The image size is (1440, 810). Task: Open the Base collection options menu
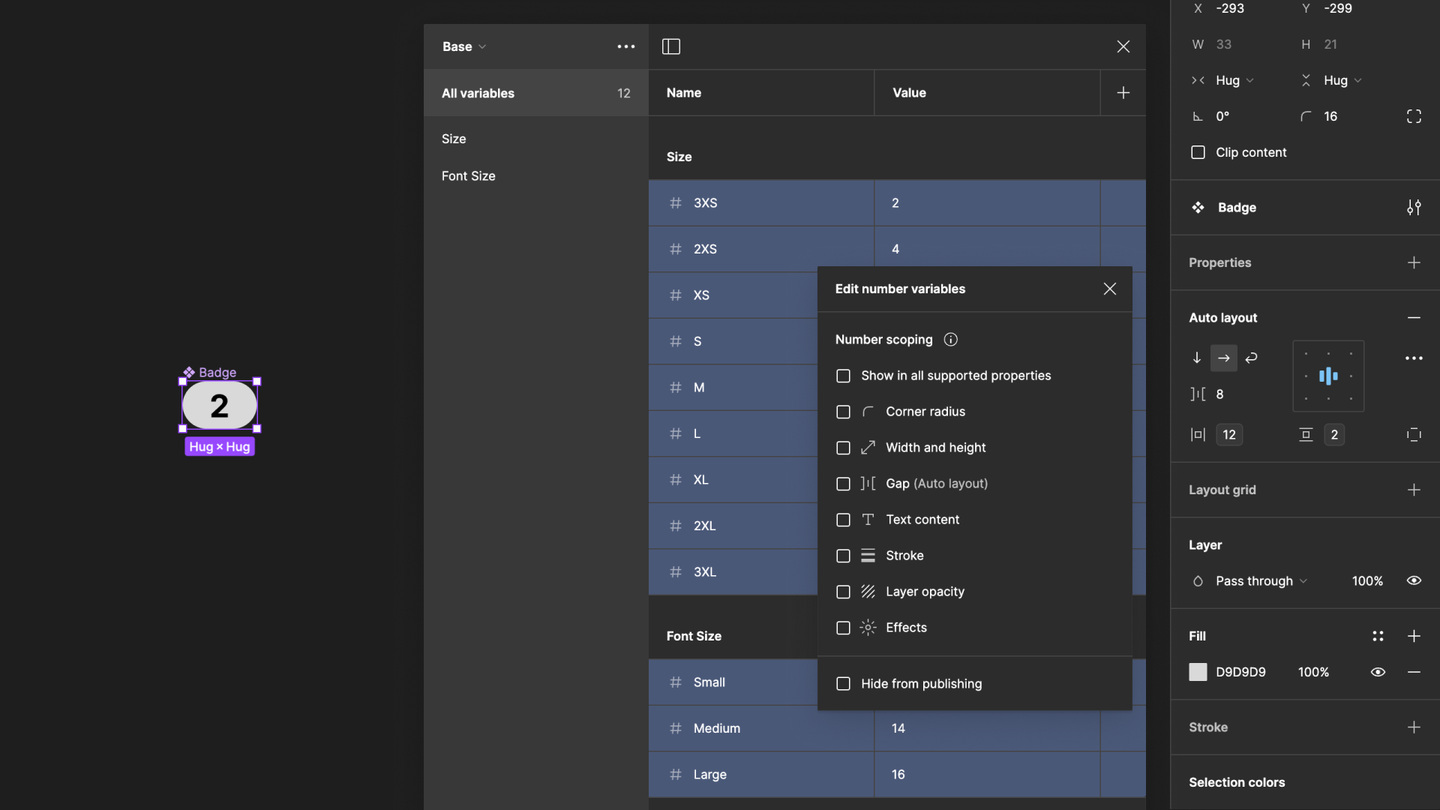click(x=626, y=47)
